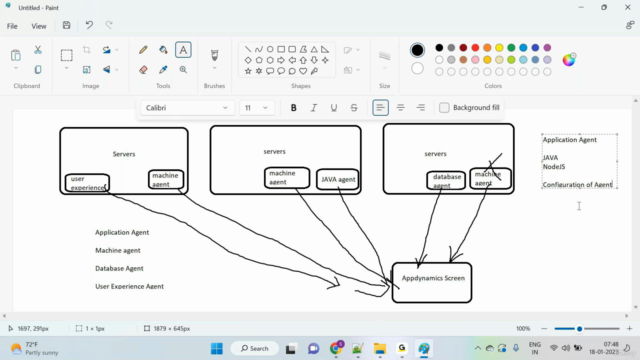Click the vertical scrollbar down arrow
Viewport: 640px width, 360px height.
click(x=636, y=307)
